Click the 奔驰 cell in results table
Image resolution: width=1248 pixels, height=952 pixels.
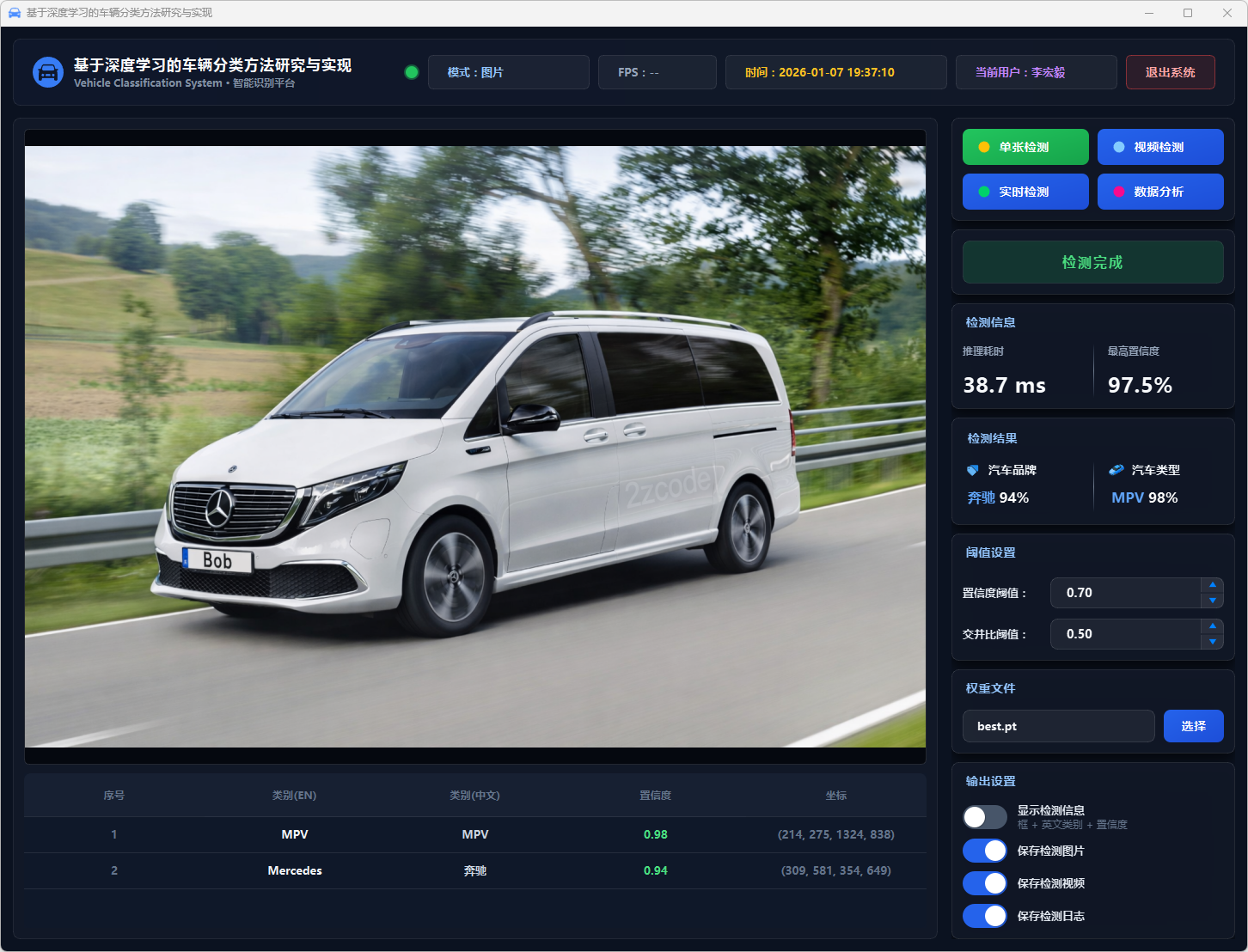(x=475, y=870)
